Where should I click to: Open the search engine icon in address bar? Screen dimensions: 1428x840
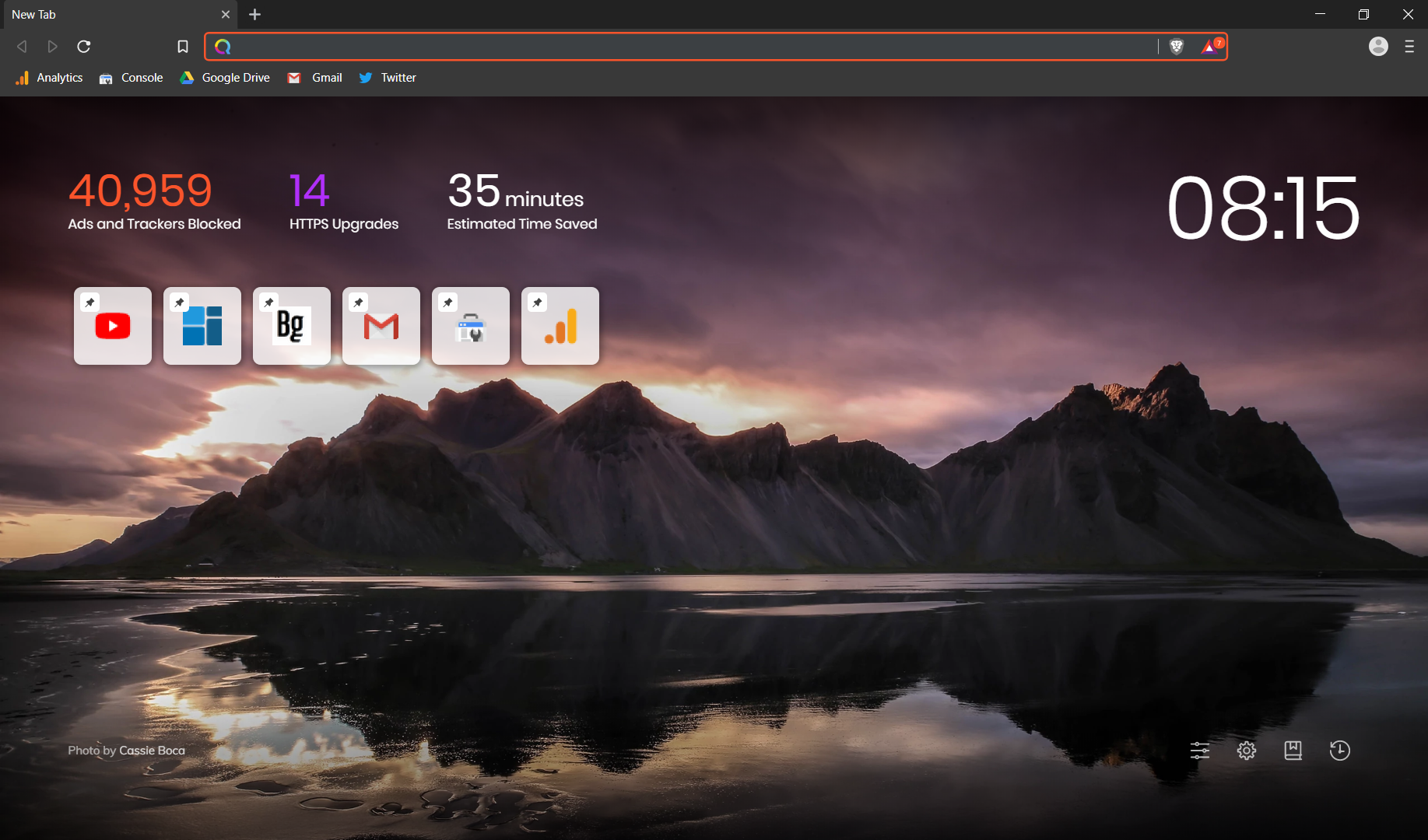coord(223,47)
